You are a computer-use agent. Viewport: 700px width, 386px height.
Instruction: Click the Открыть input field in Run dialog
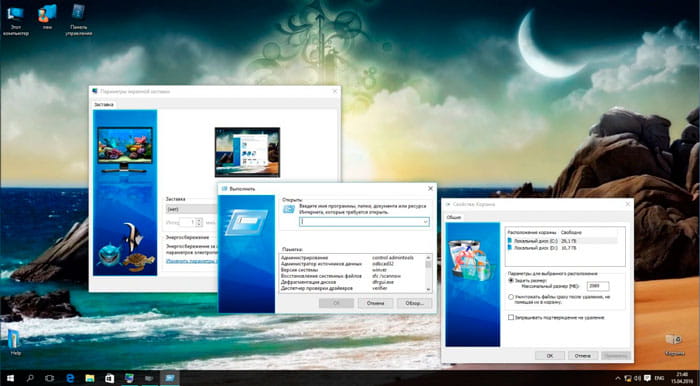click(x=364, y=222)
